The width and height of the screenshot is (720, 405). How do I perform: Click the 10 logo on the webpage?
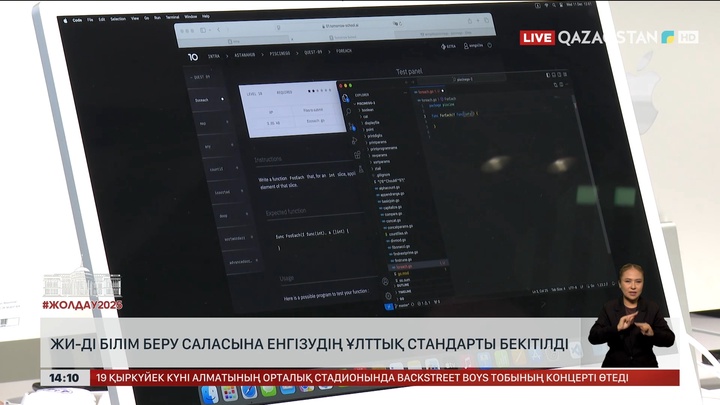(193, 57)
